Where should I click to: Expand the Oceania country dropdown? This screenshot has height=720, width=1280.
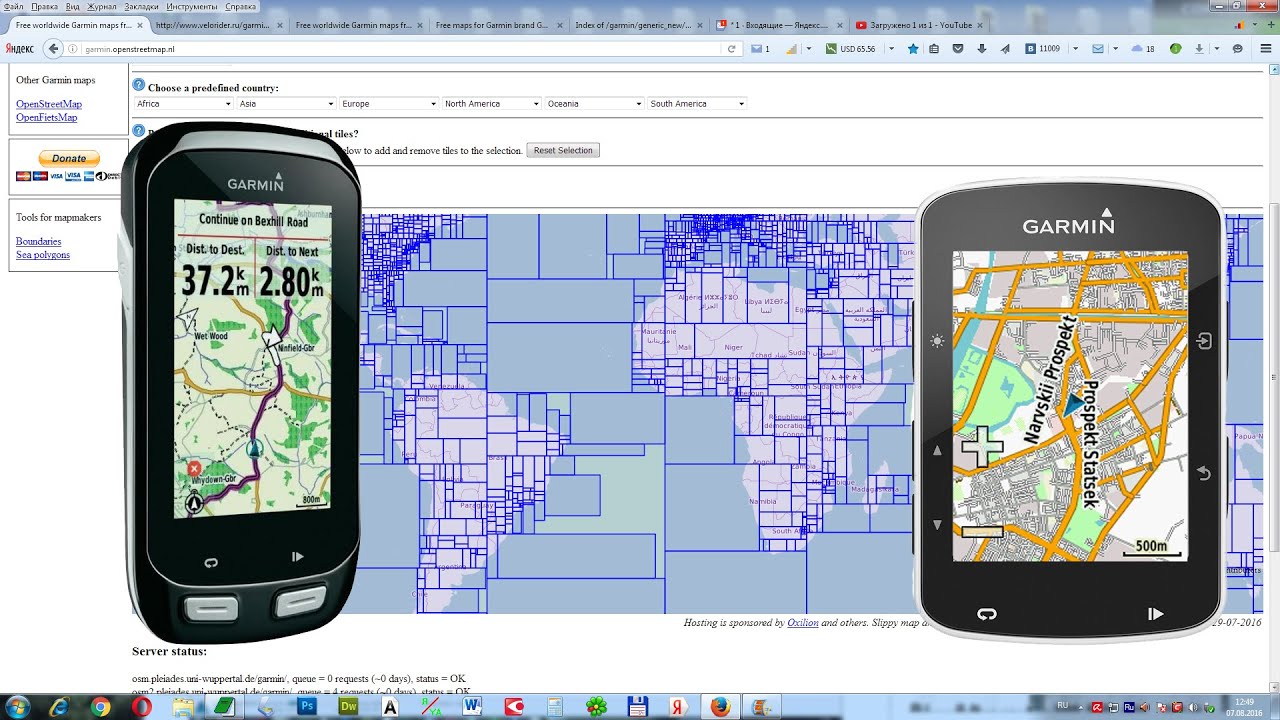(x=594, y=104)
